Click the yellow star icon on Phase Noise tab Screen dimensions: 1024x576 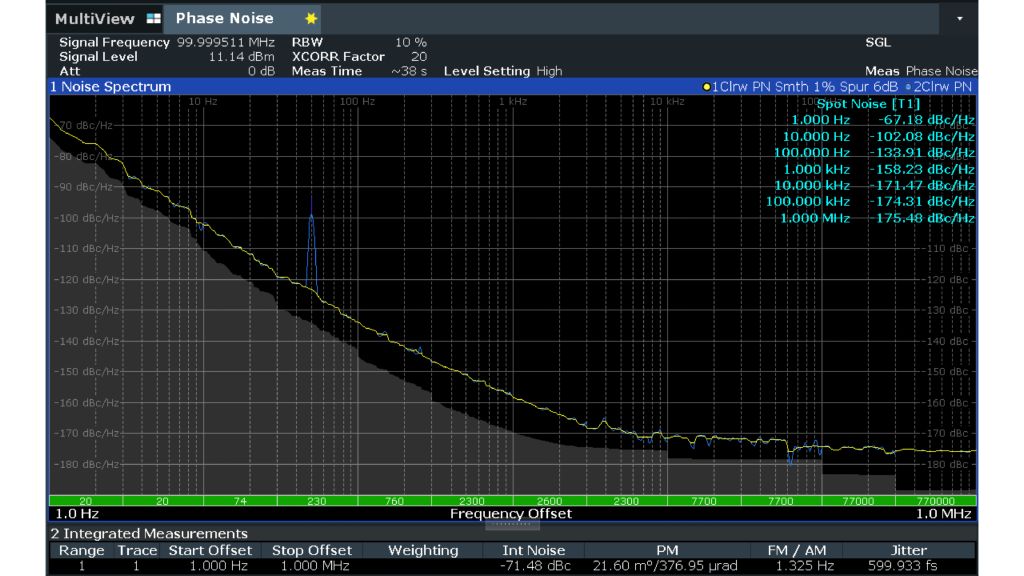point(311,19)
